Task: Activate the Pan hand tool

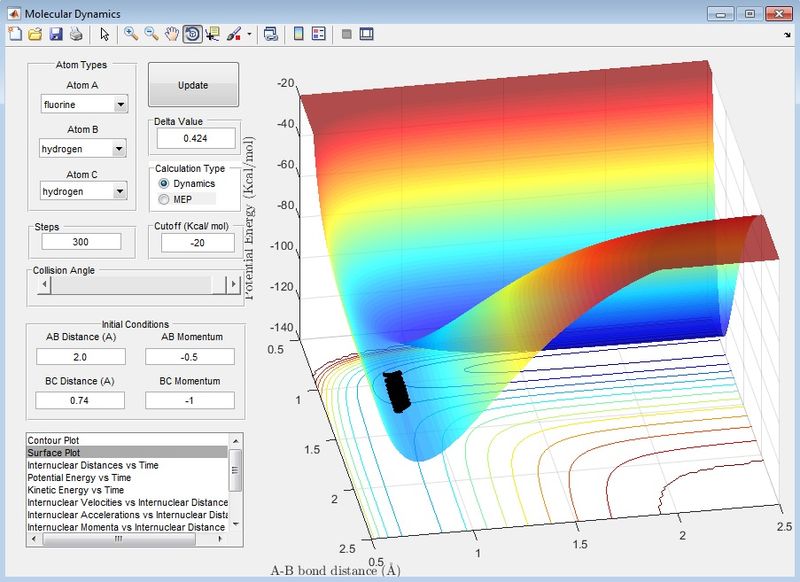Action: pos(171,34)
